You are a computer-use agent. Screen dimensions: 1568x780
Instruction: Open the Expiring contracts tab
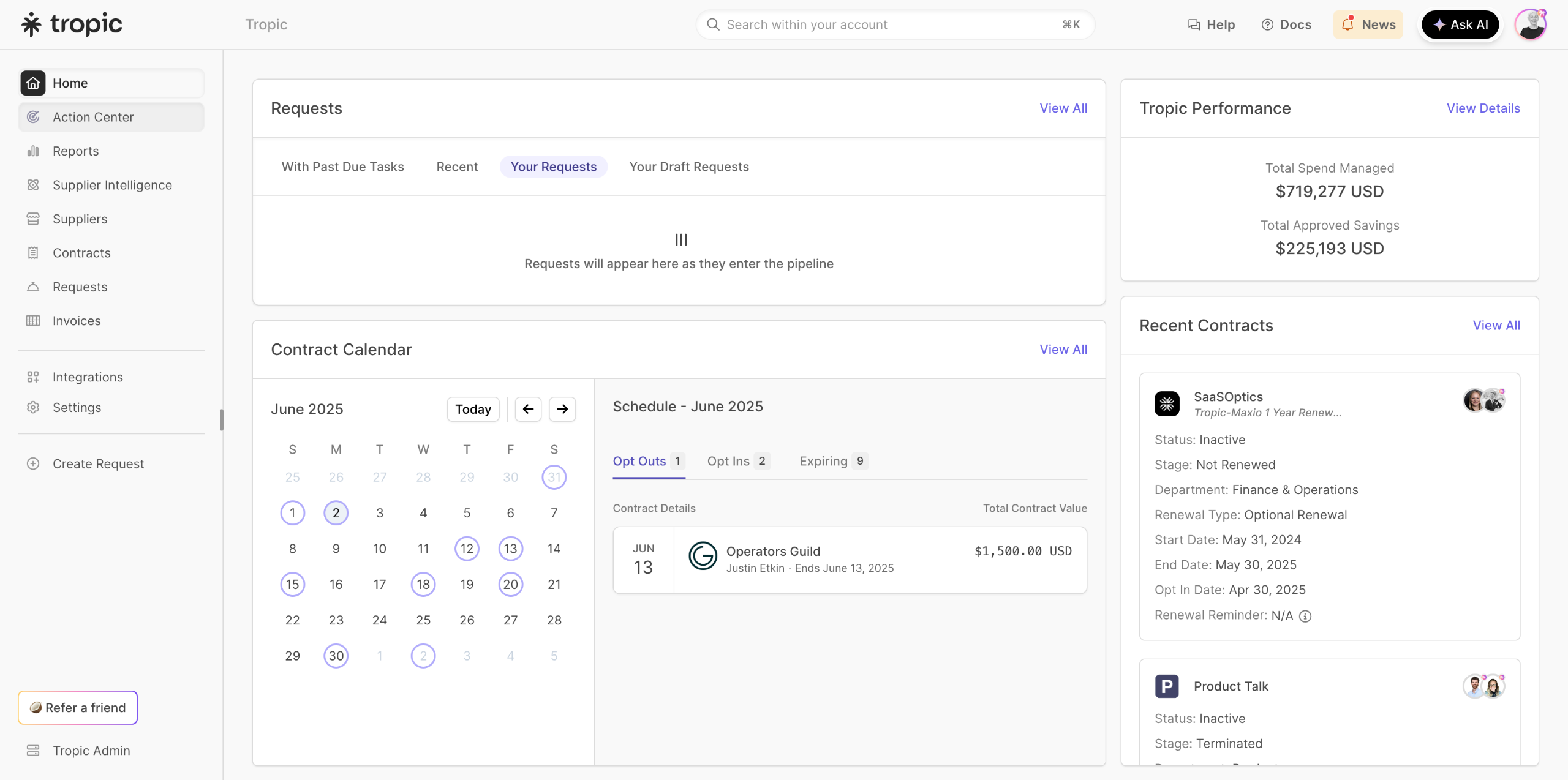832,461
